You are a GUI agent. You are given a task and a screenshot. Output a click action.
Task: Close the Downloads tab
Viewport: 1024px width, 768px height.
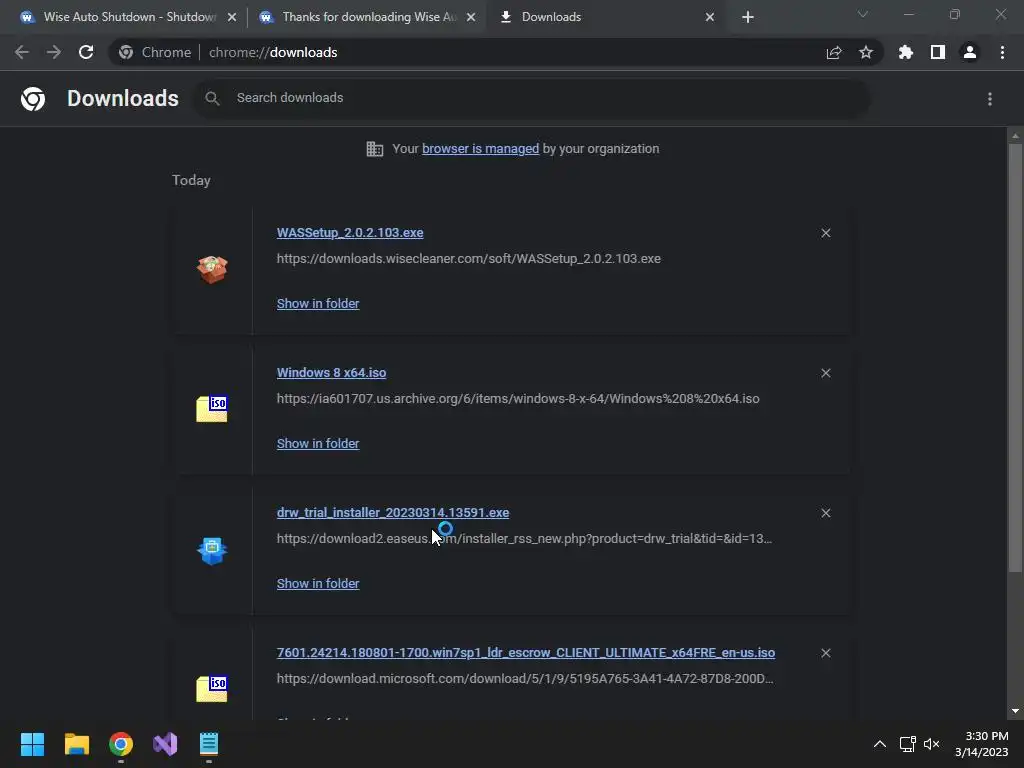click(x=710, y=17)
